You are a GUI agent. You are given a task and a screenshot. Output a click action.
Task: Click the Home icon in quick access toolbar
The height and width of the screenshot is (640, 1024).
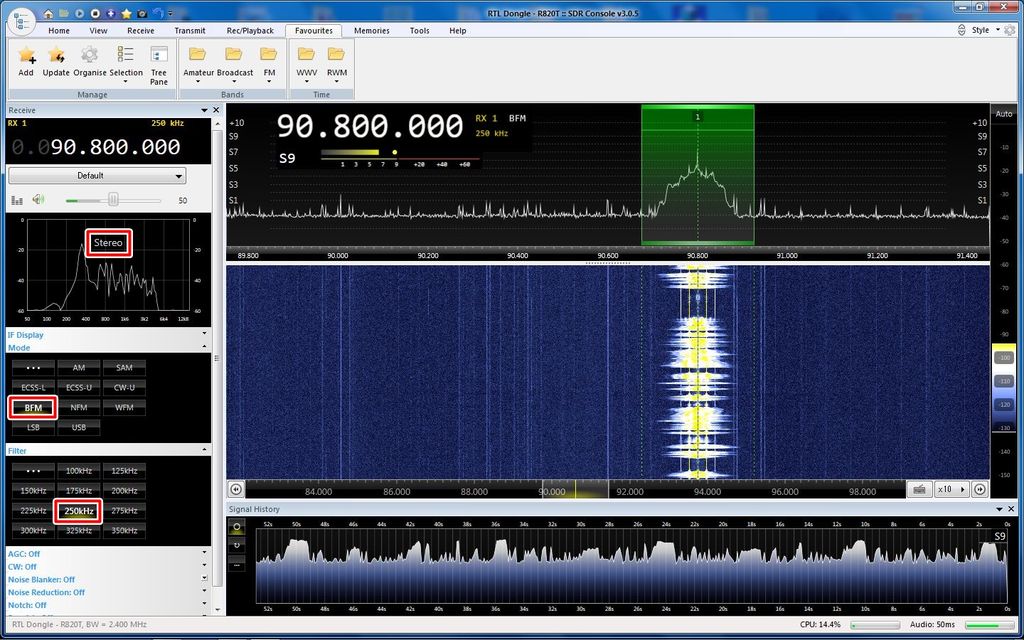tap(48, 13)
